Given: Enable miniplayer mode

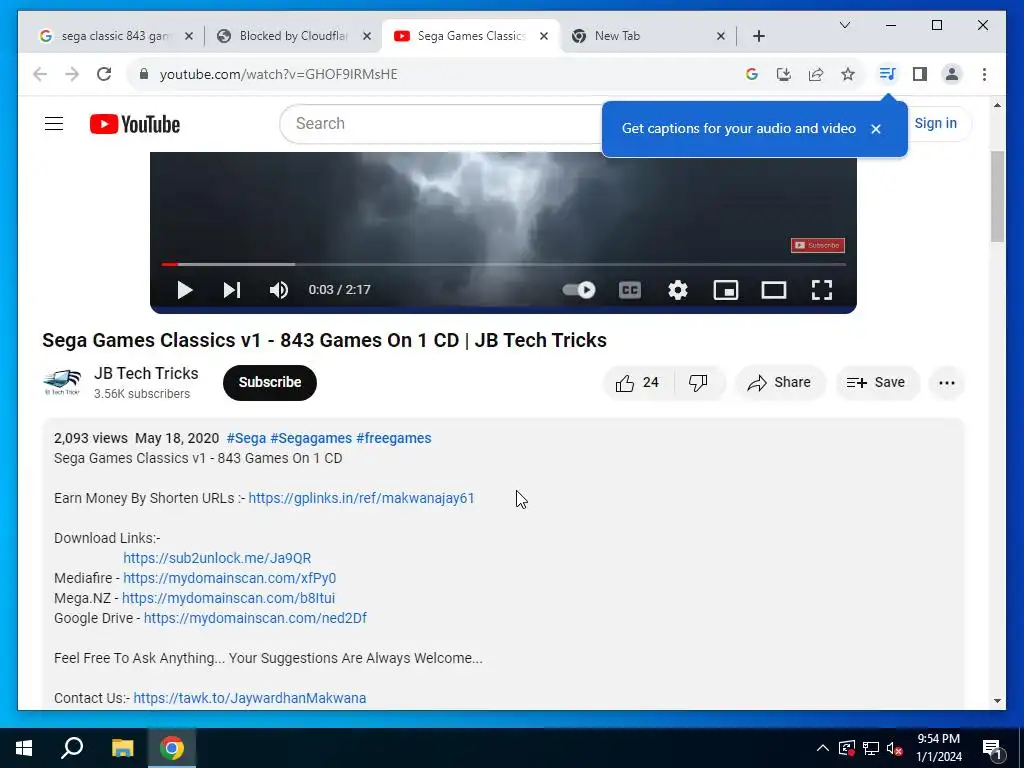Looking at the screenshot, I should (x=726, y=290).
